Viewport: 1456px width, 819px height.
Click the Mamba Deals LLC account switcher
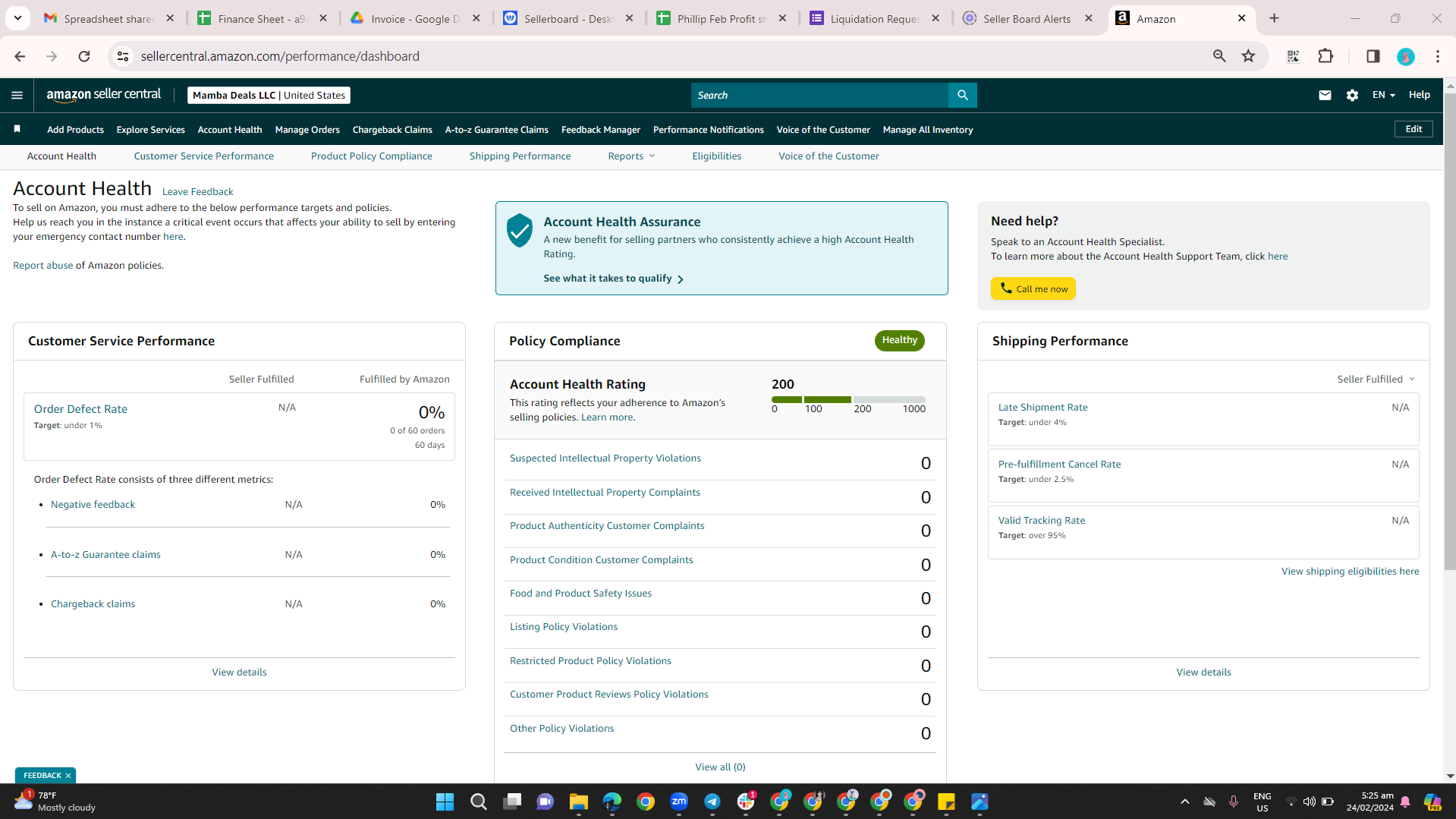pyautogui.click(x=269, y=95)
